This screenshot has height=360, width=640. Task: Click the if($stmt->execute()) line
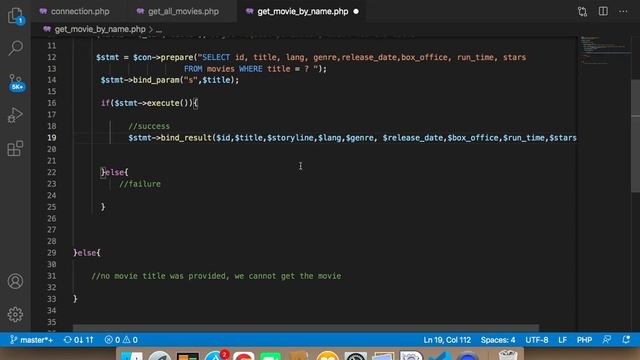point(149,103)
